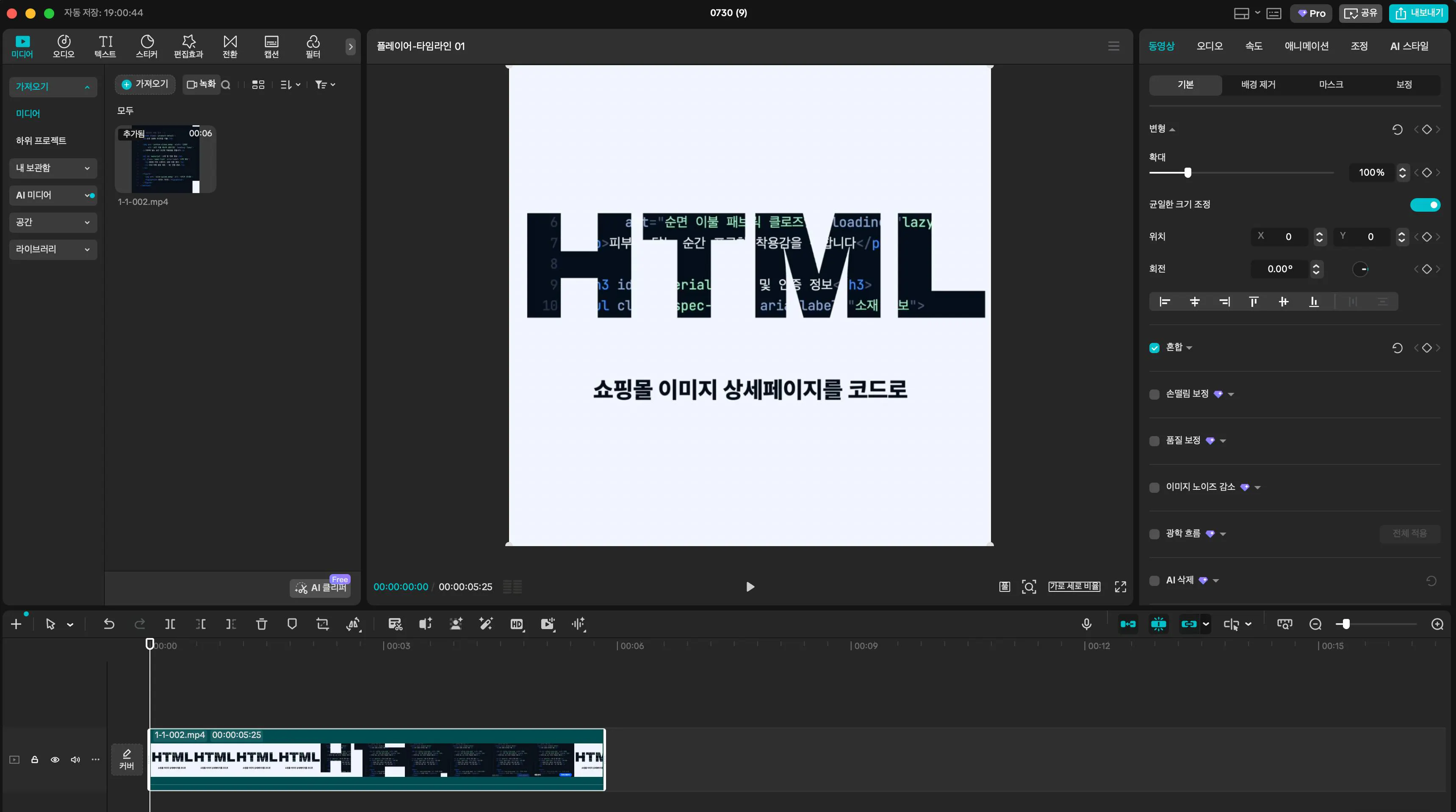Play the preview video
1456x812 pixels.
(750, 586)
